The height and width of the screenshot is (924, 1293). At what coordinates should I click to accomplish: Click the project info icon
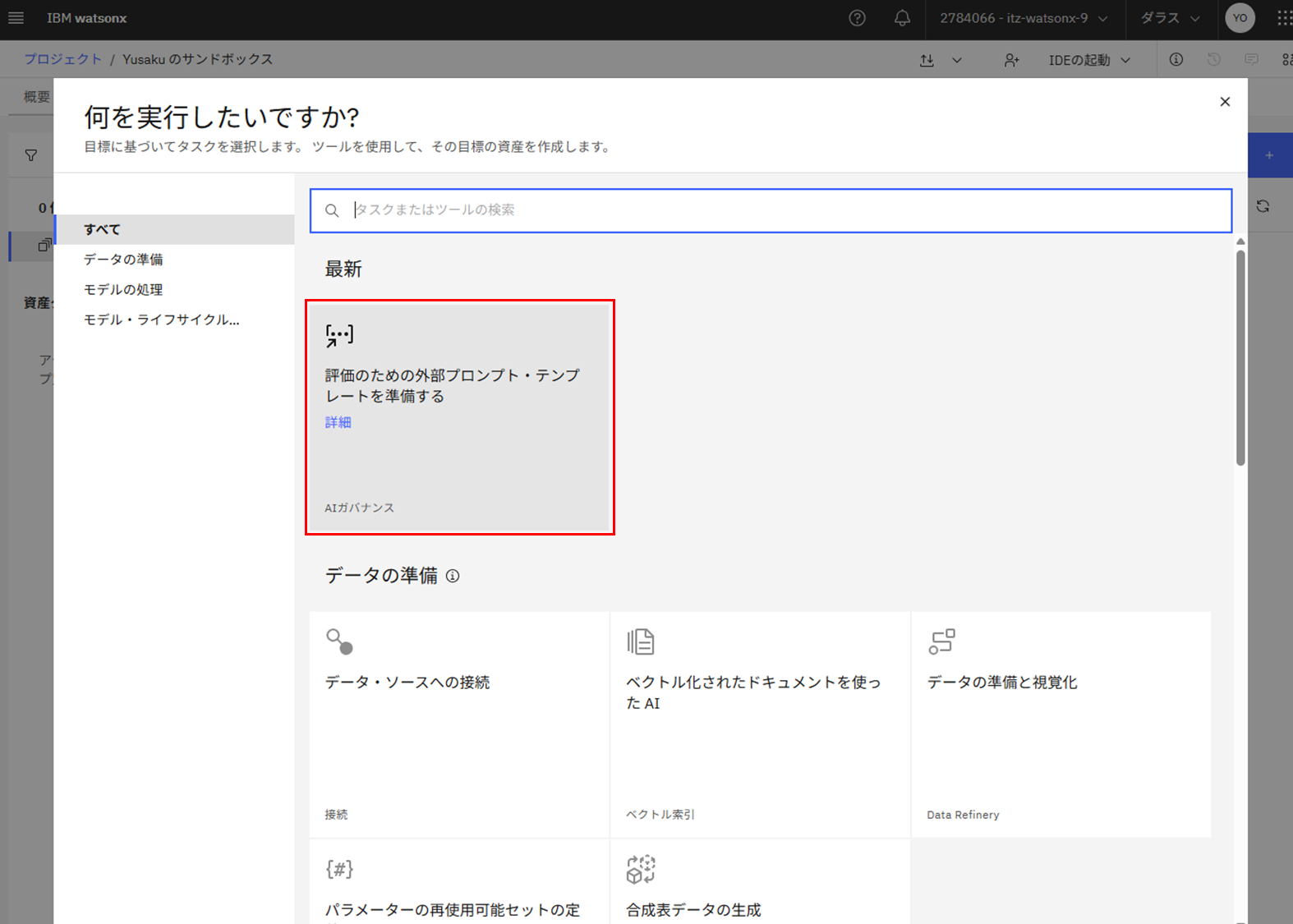[x=1176, y=59]
